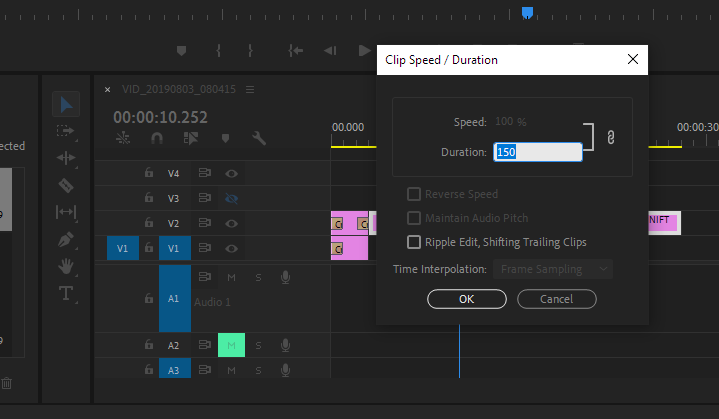Viewport: 719px width, 419px height.
Task: Unmute the A2 audio track
Action: 231,345
